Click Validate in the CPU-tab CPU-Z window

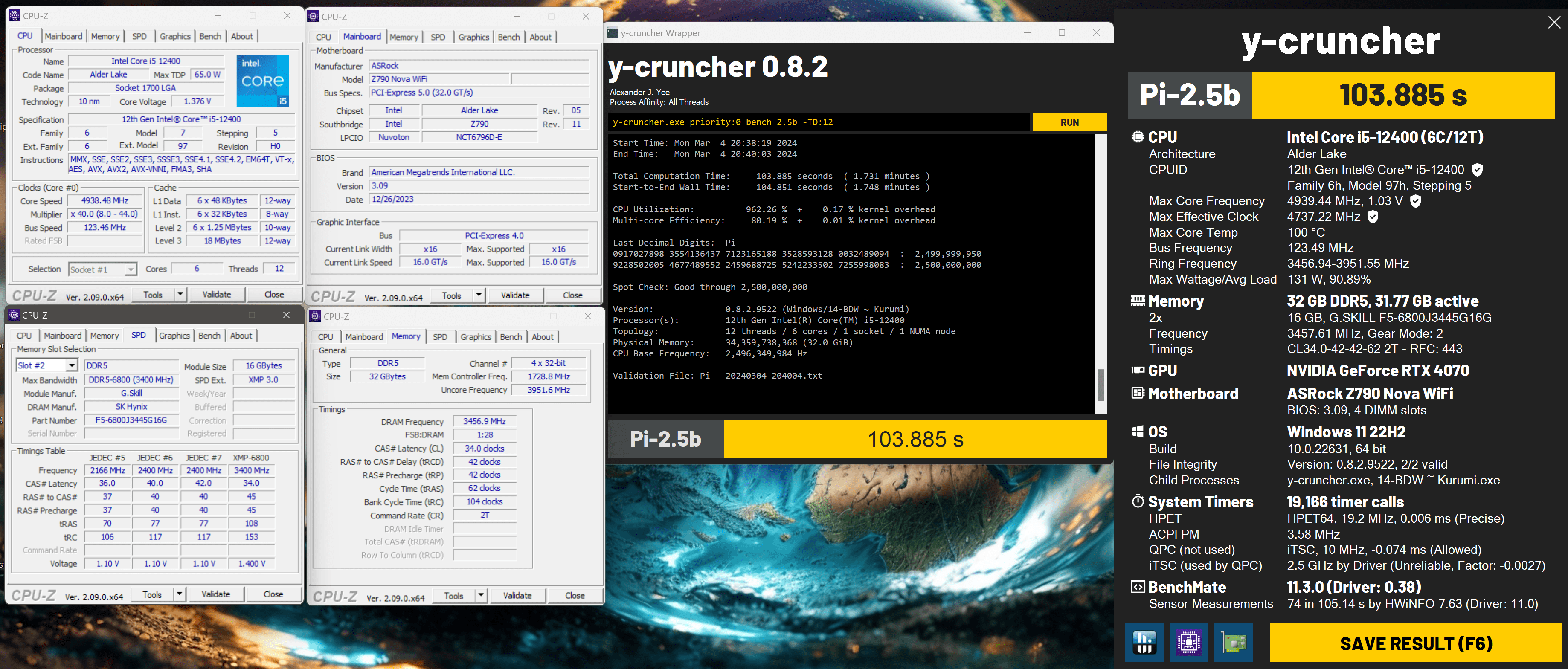[x=217, y=295]
